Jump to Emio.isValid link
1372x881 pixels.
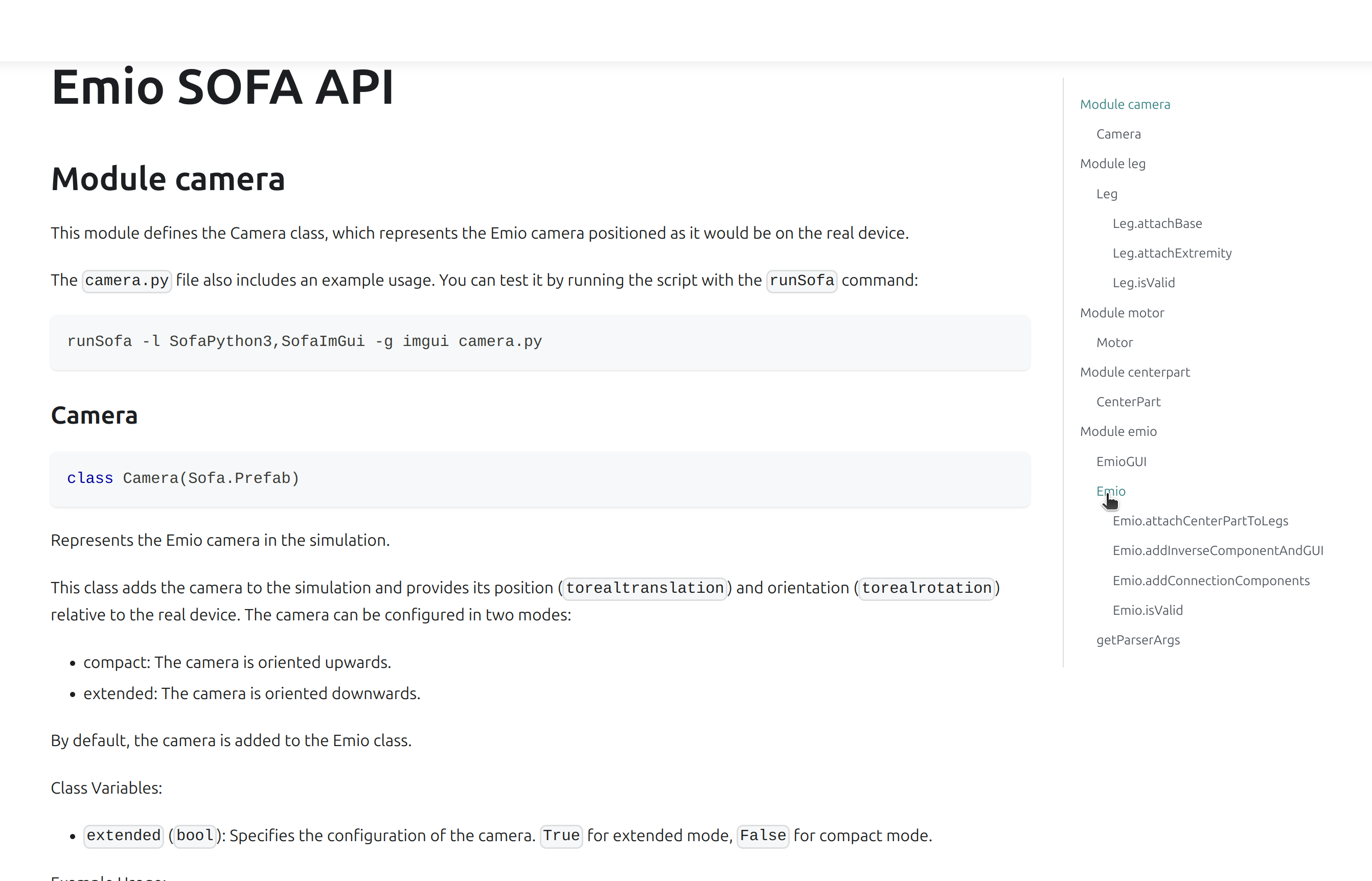1147,610
